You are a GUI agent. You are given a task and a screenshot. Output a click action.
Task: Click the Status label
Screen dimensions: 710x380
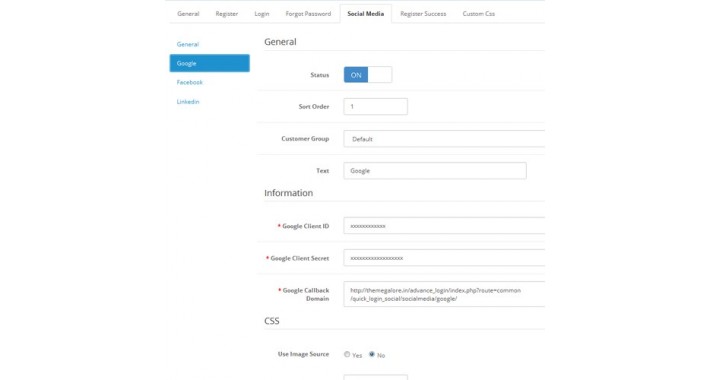[320, 75]
